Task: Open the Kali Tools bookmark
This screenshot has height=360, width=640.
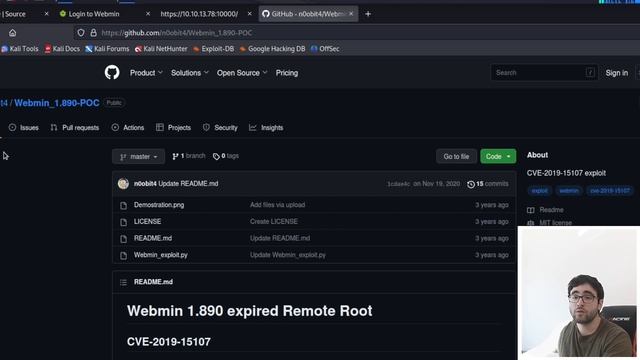Action: tap(20, 49)
